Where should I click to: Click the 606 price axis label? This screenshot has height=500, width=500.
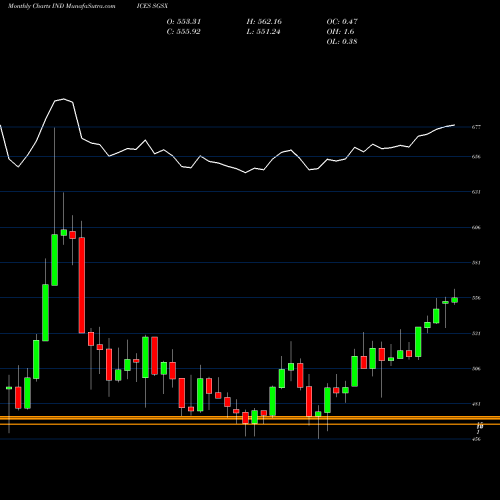click(x=476, y=227)
